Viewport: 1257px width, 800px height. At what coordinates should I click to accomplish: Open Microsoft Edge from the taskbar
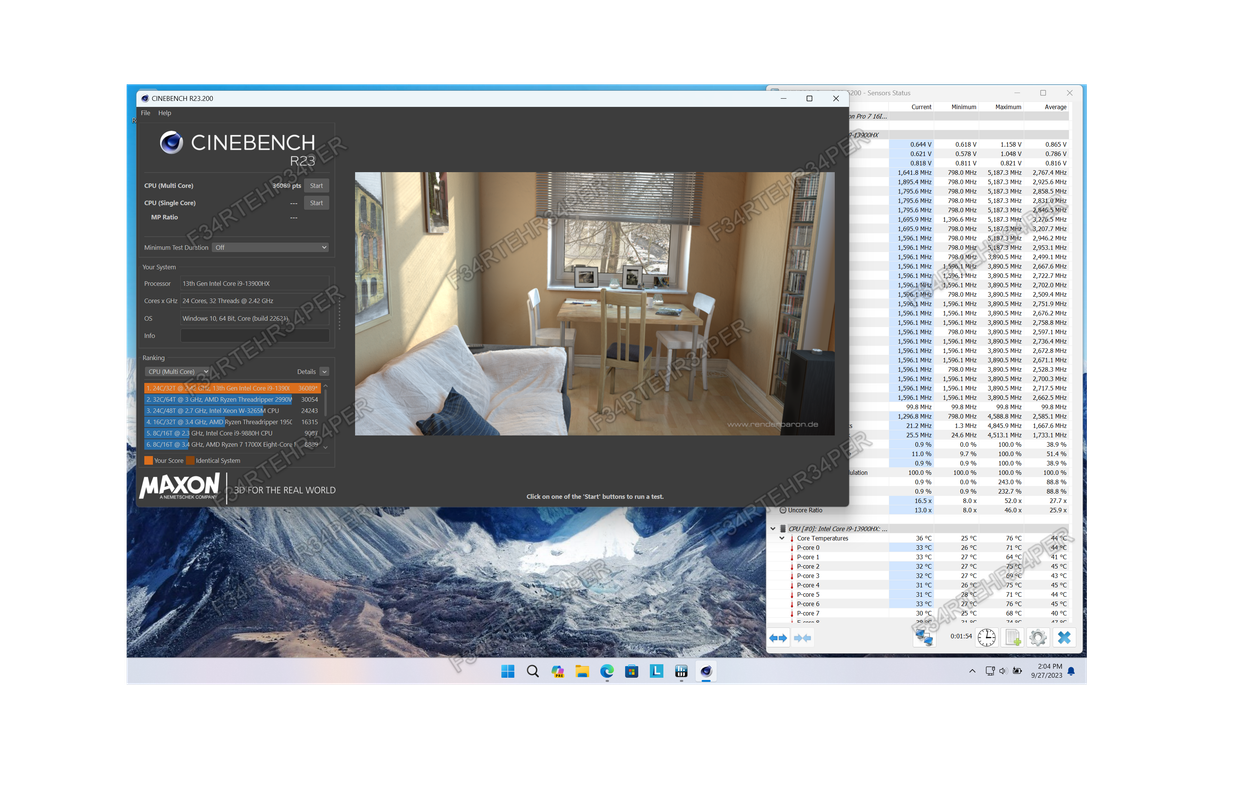[607, 671]
